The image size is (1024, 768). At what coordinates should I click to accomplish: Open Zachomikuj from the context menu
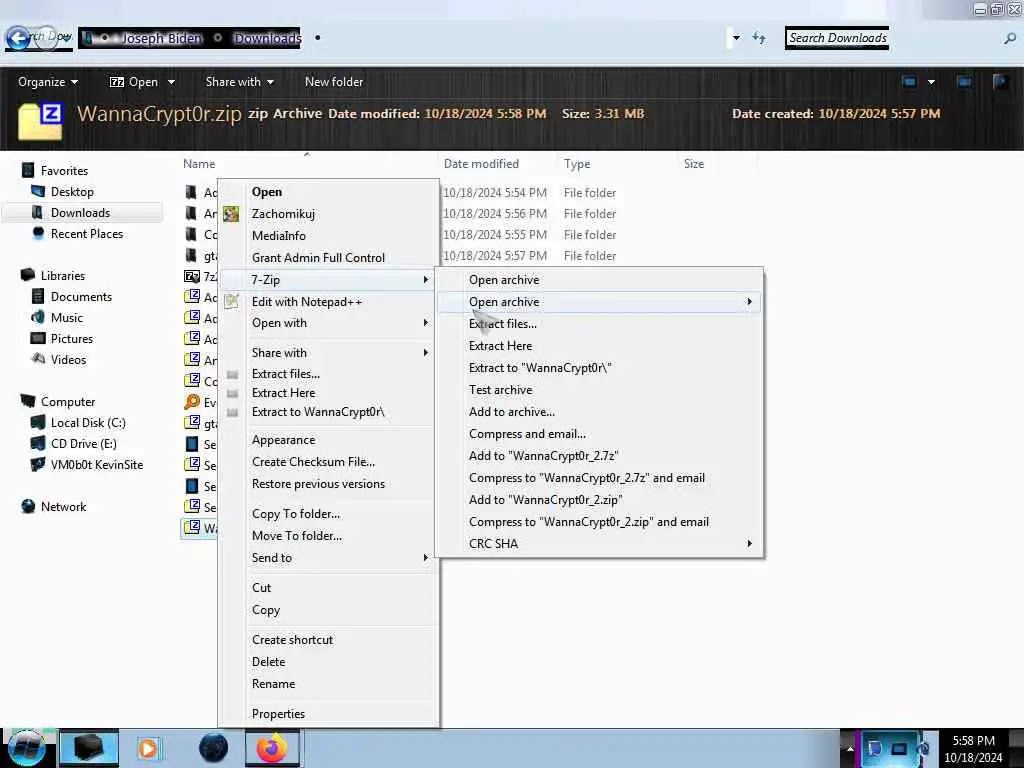click(x=283, y=214)
